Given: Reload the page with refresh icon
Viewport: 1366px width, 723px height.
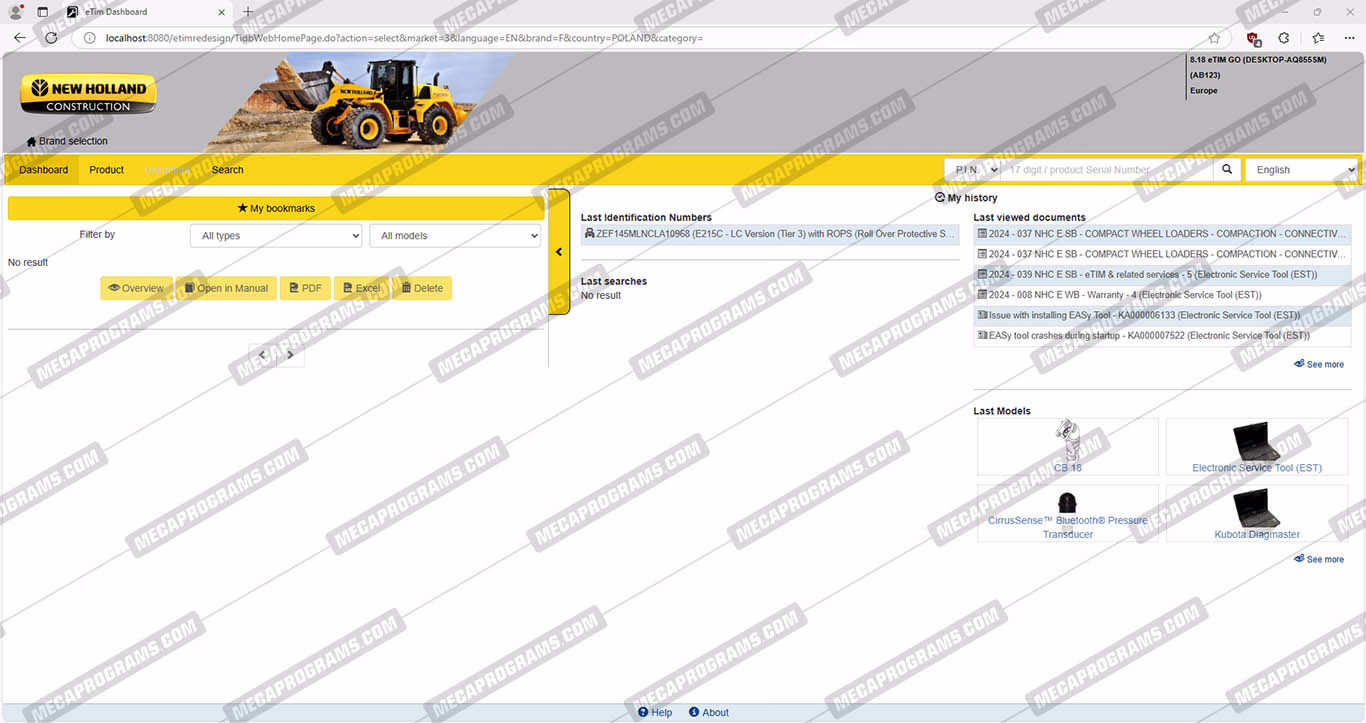Looking at the screenshot, I should point(51,38).
